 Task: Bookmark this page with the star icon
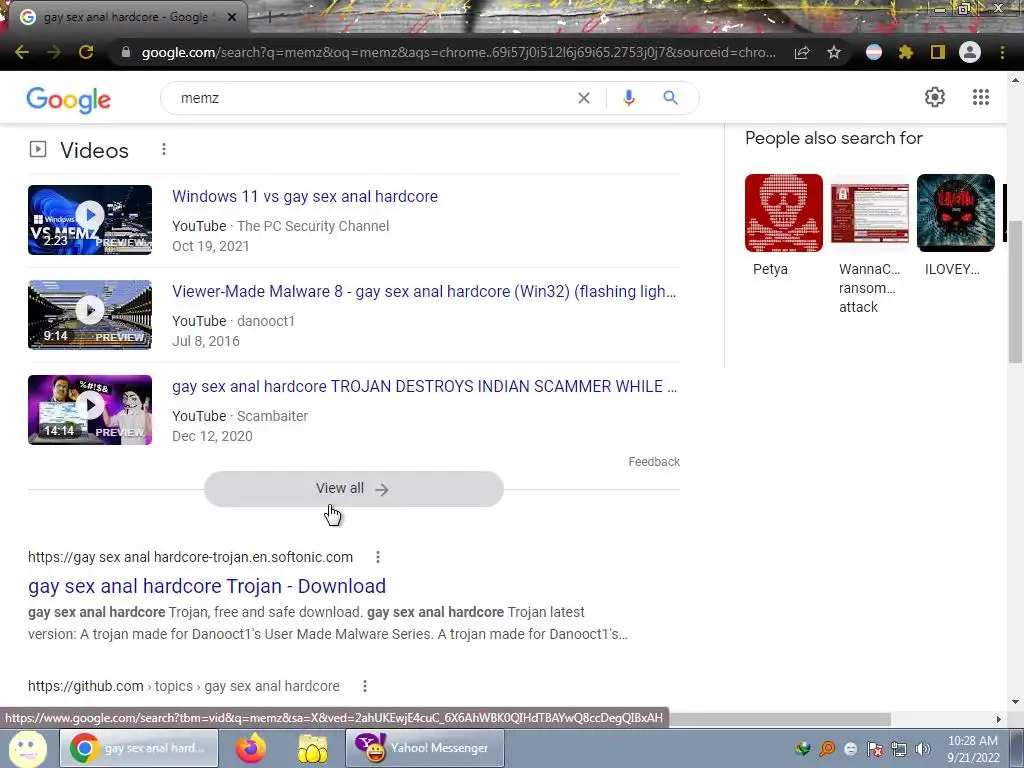(x=834, y=52)
